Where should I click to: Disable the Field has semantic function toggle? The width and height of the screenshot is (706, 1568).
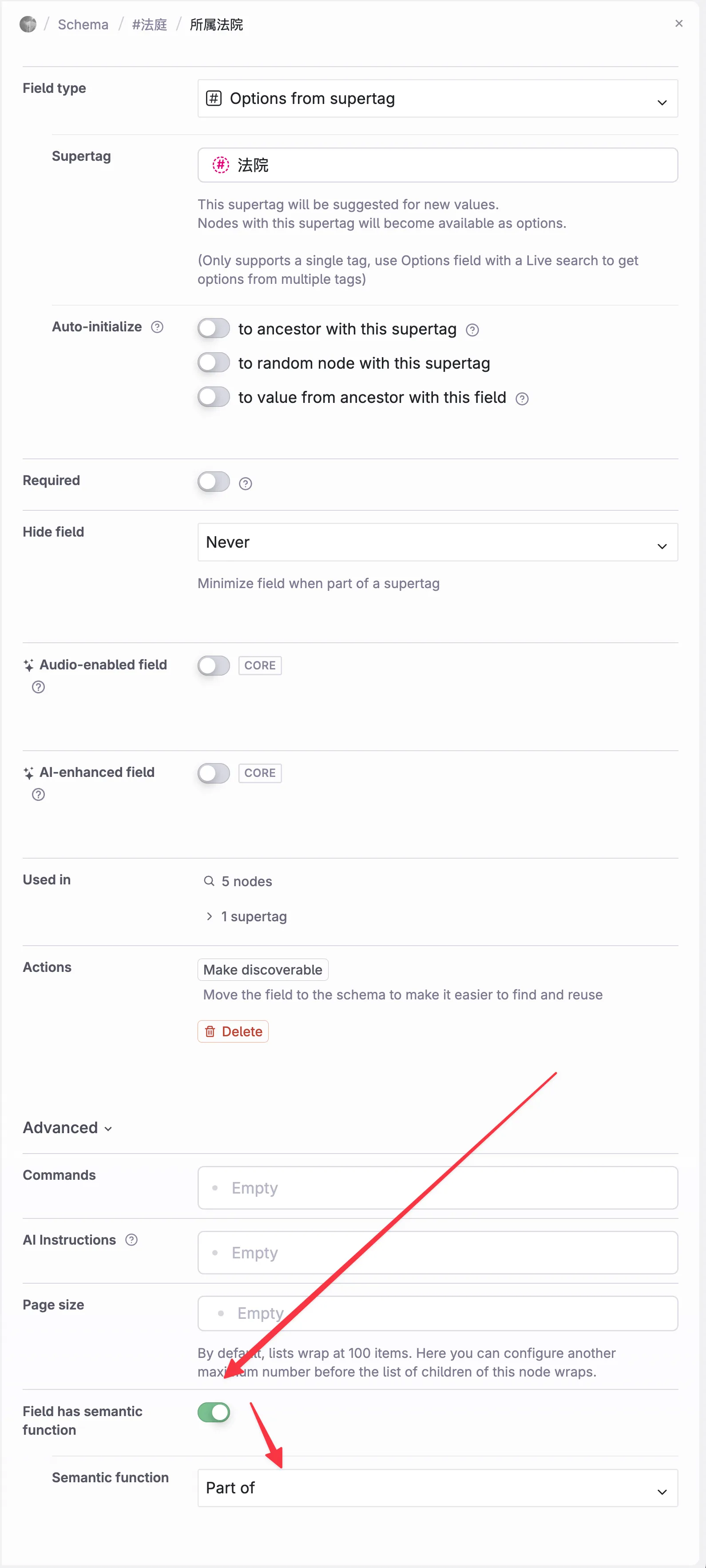pos(213,1412)
